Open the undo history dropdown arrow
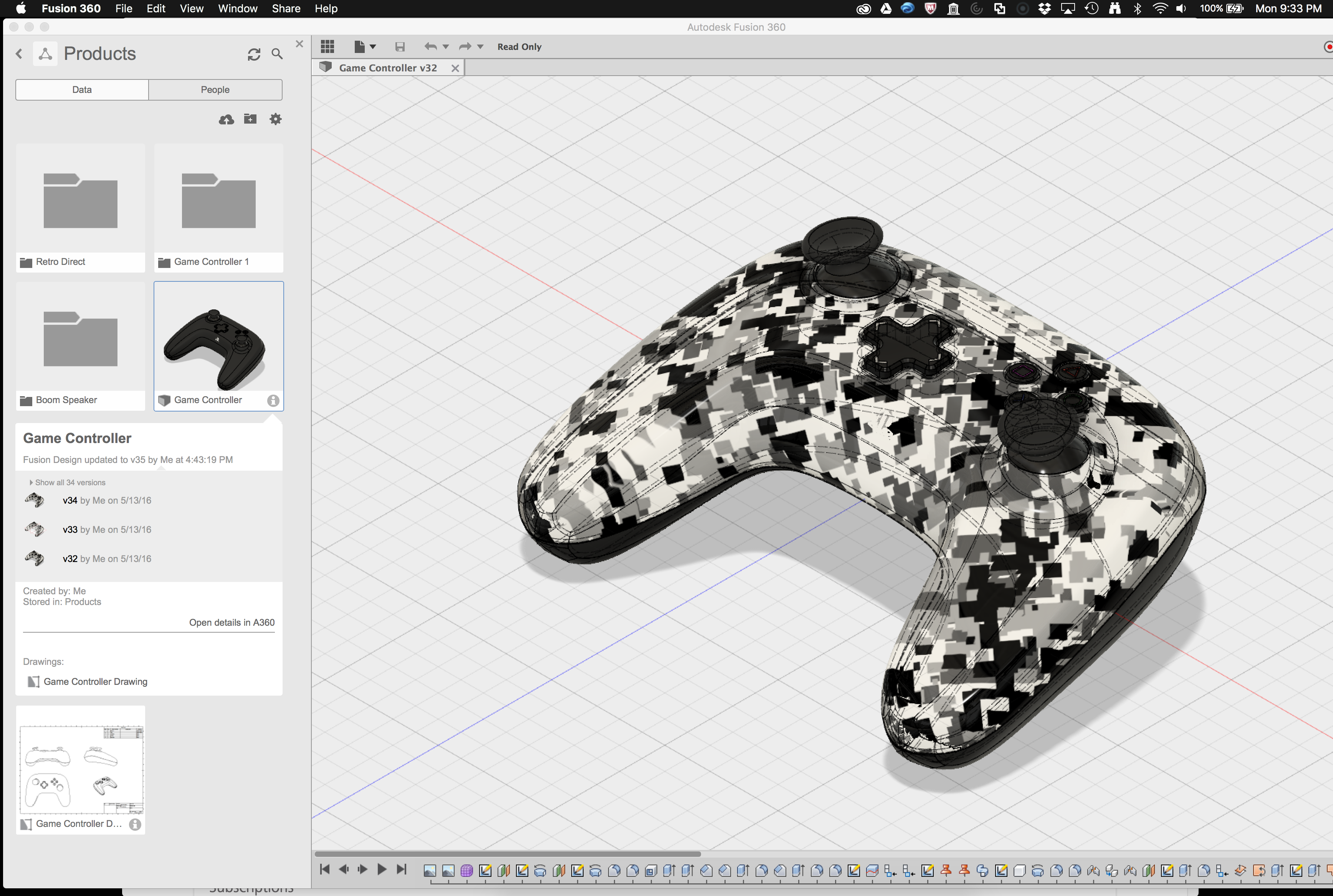The height and width of the screenshot is (896, 1333). click(x=446, y=46)
